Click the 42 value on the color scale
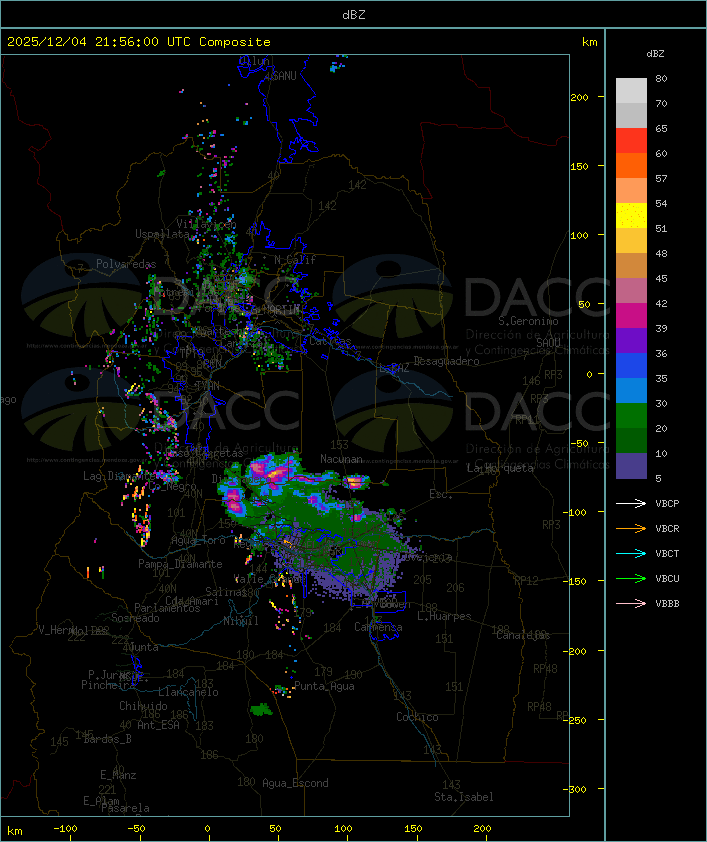The image size is (707, 842). click(661, 303)
